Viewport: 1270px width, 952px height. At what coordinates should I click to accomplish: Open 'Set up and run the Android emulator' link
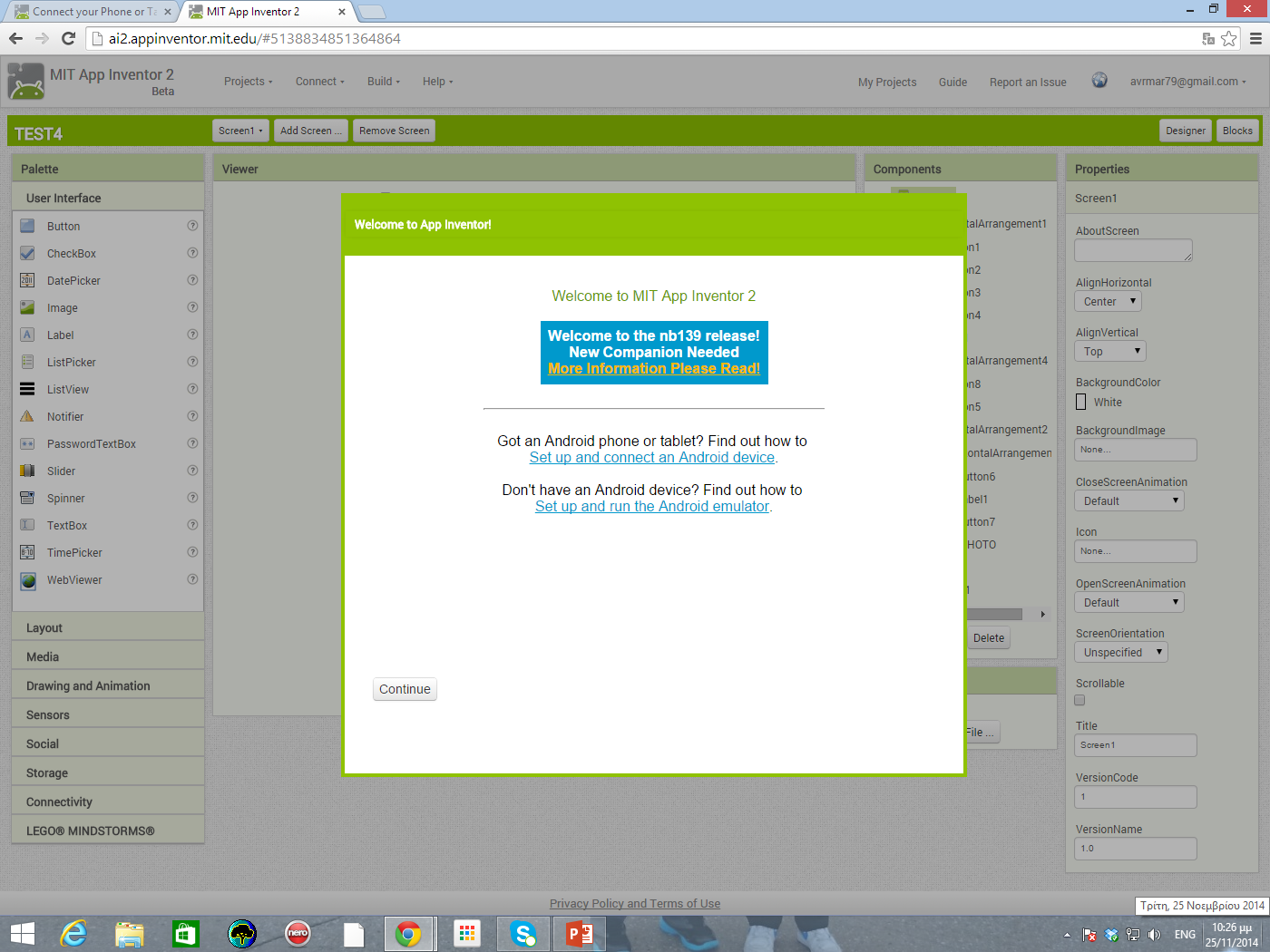click(652, 507)
